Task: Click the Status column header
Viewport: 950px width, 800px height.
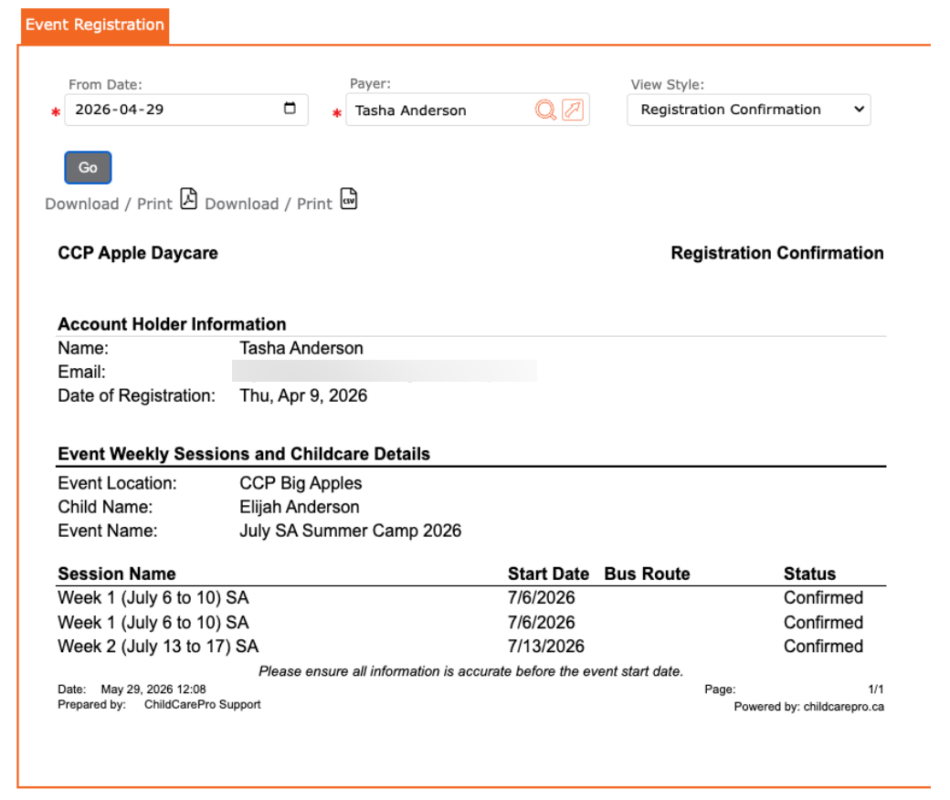Action: [x=809, y=574]
